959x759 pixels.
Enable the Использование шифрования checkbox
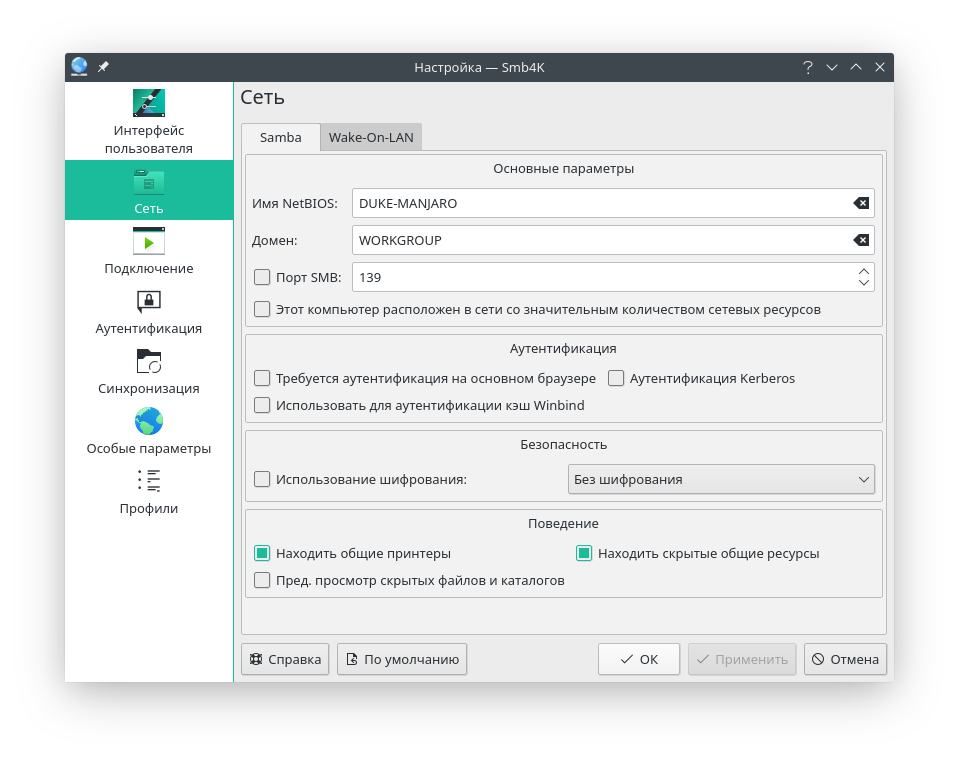262,479
